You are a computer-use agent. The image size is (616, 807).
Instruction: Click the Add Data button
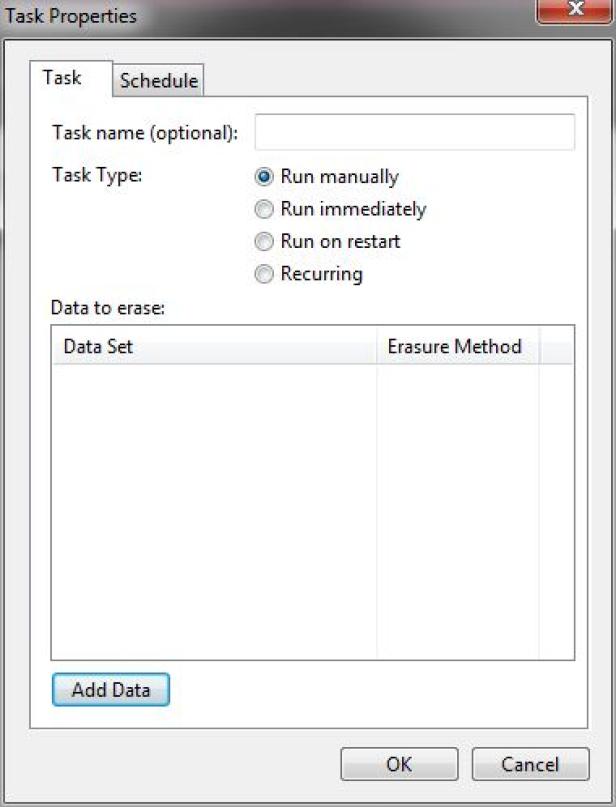(x=111, y=690)
